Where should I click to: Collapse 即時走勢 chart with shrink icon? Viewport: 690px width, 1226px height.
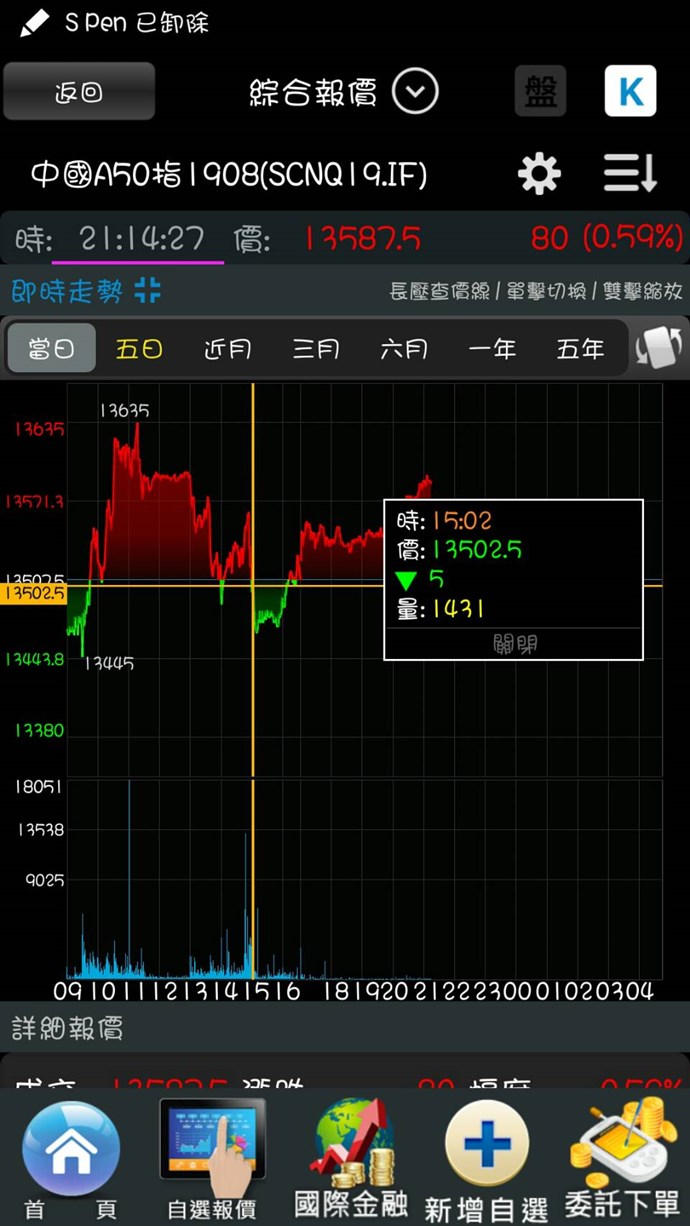(x=148, y=291)
